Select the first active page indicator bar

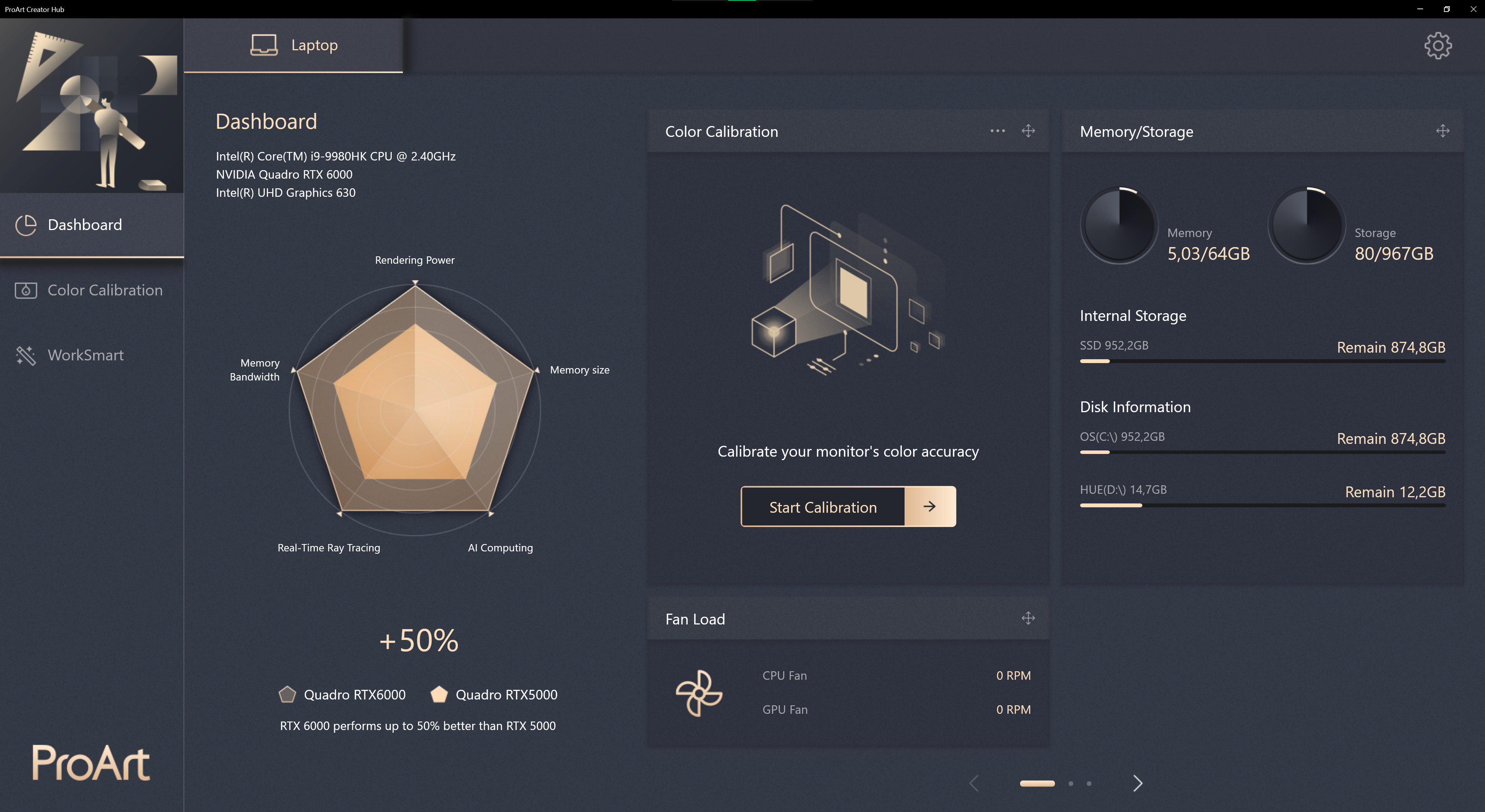[x=1037, y=783]
